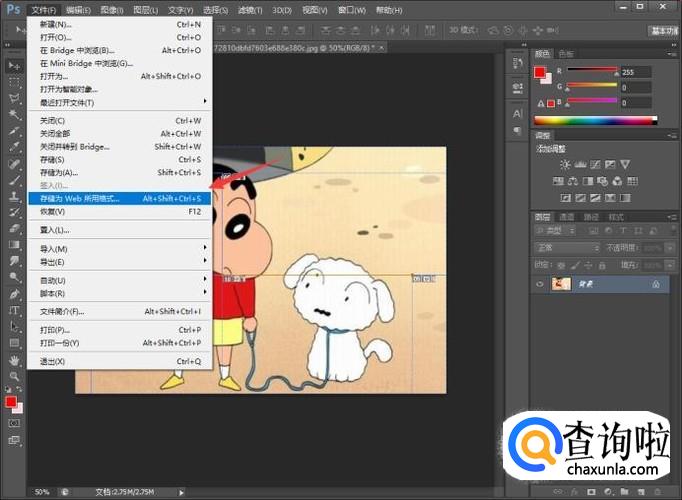The image size is (682, 500).
Task: Click the Photoshop Ps logo icon
Action: click(12, 9)
